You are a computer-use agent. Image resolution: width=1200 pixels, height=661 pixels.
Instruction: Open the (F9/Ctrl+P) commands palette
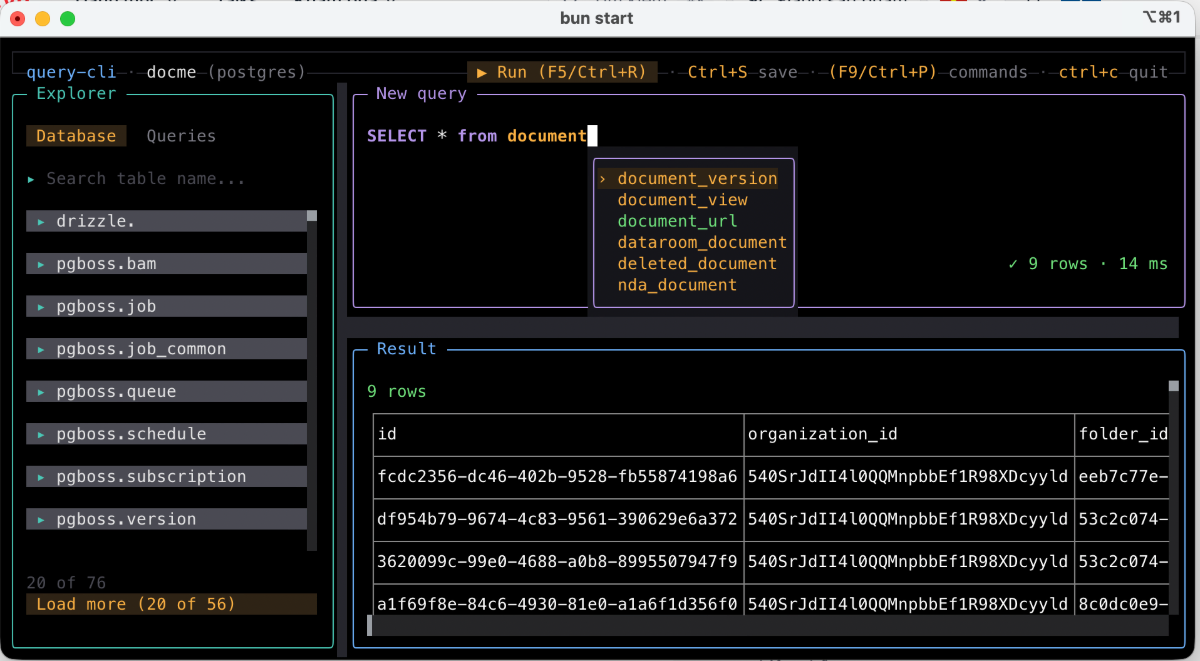click(x=928, y=72)
